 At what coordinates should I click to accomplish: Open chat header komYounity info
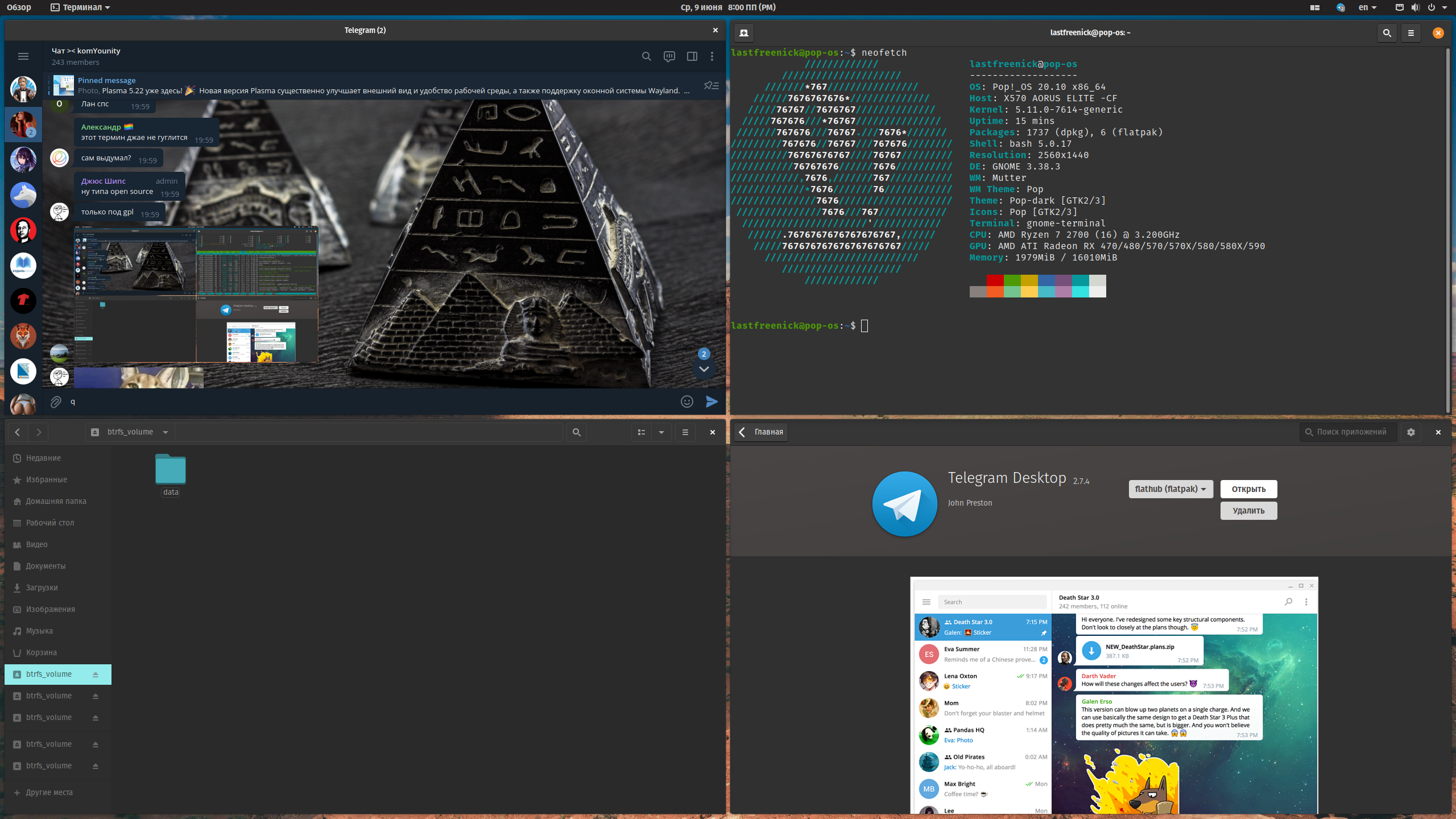[86, 56]
